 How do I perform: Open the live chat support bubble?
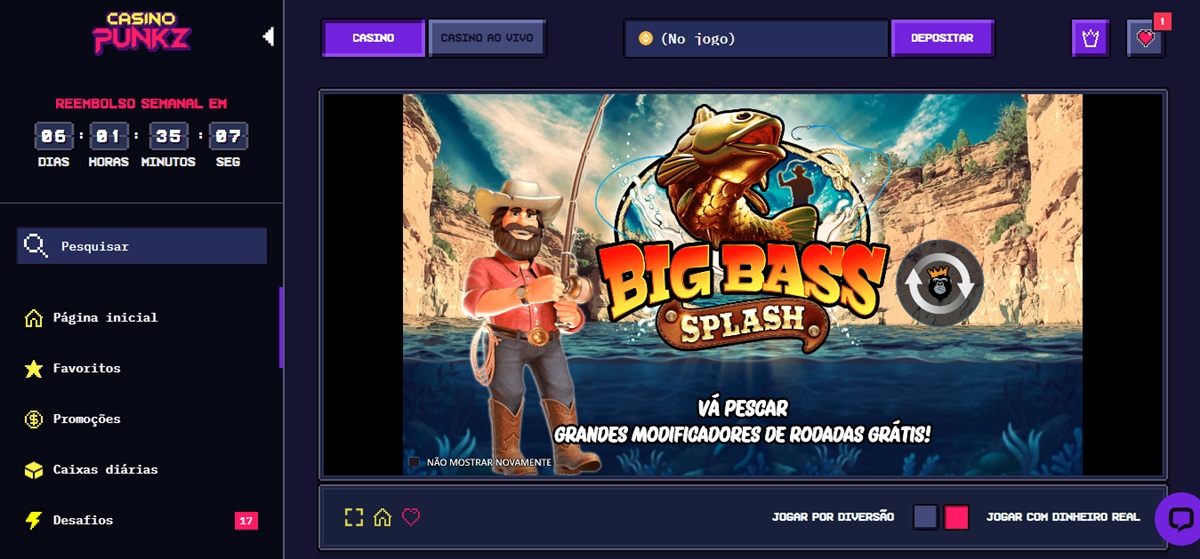[1177, 518]
